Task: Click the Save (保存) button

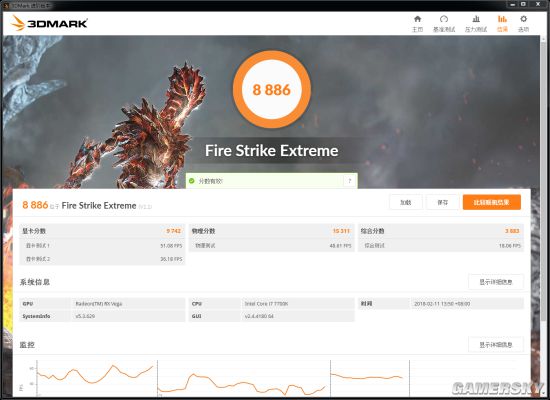Action: [x=443, y=202]
